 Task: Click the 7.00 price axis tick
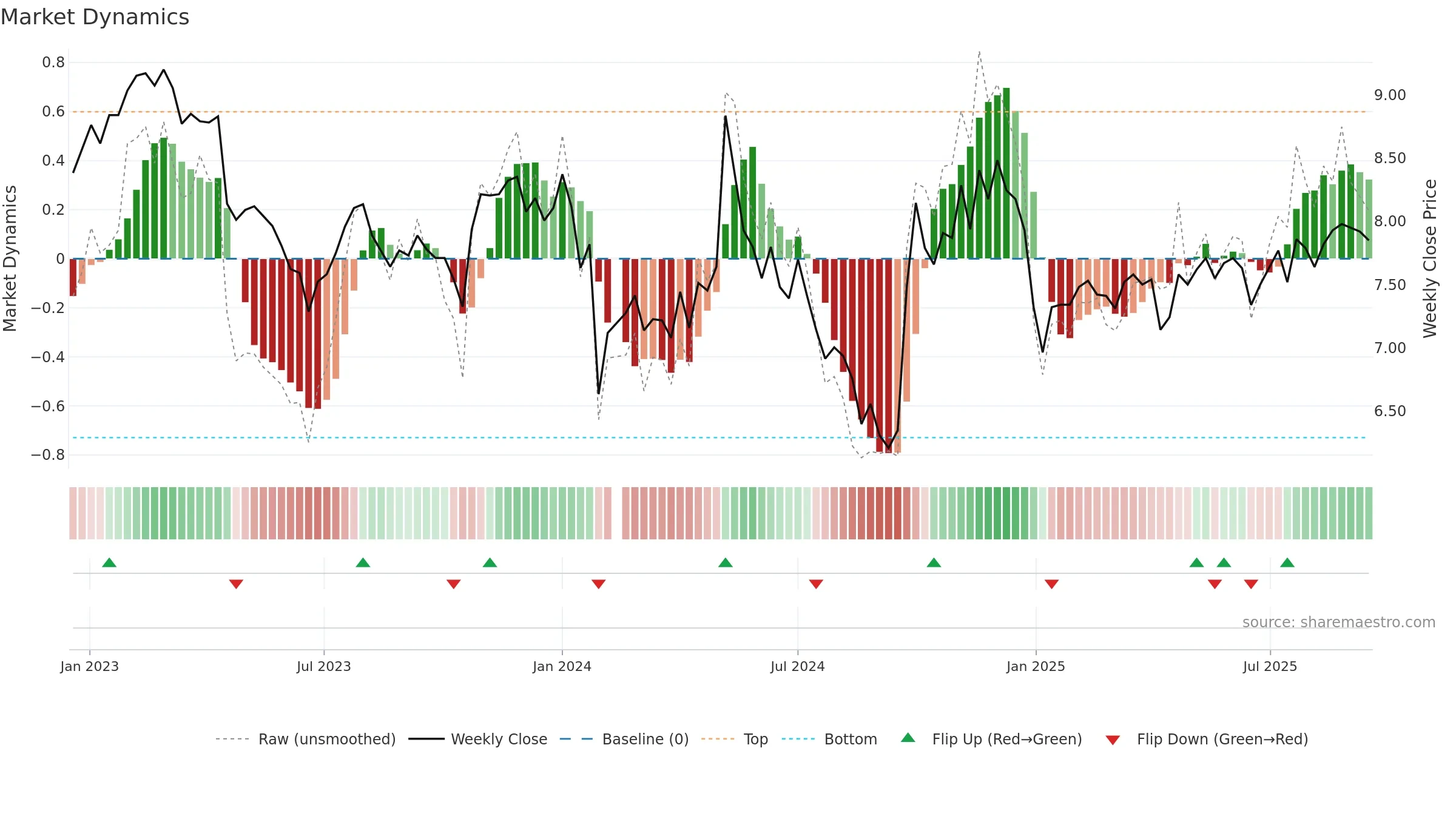1390,348
